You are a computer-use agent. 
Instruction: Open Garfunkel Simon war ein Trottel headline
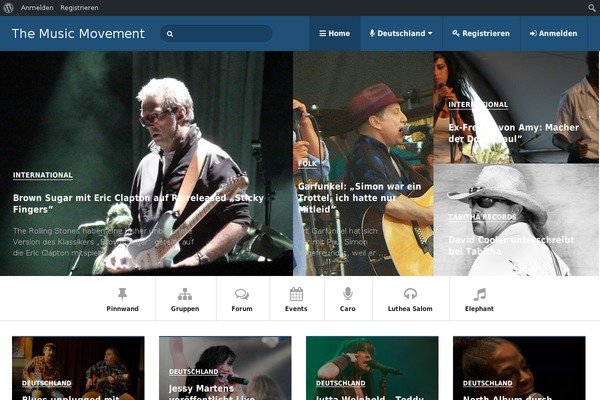[359, 198]
